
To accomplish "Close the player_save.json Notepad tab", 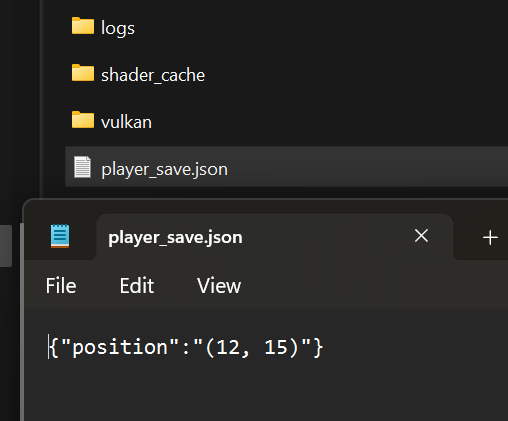I will click(x=421, y=236).
